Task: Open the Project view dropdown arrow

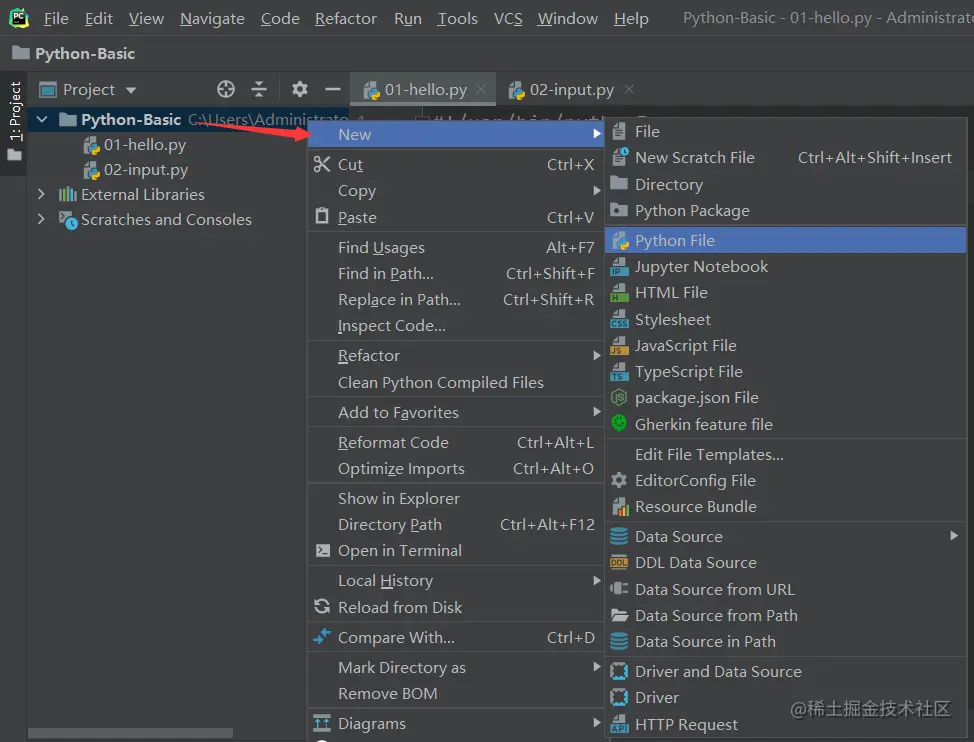Action: [x=130, y=90]
